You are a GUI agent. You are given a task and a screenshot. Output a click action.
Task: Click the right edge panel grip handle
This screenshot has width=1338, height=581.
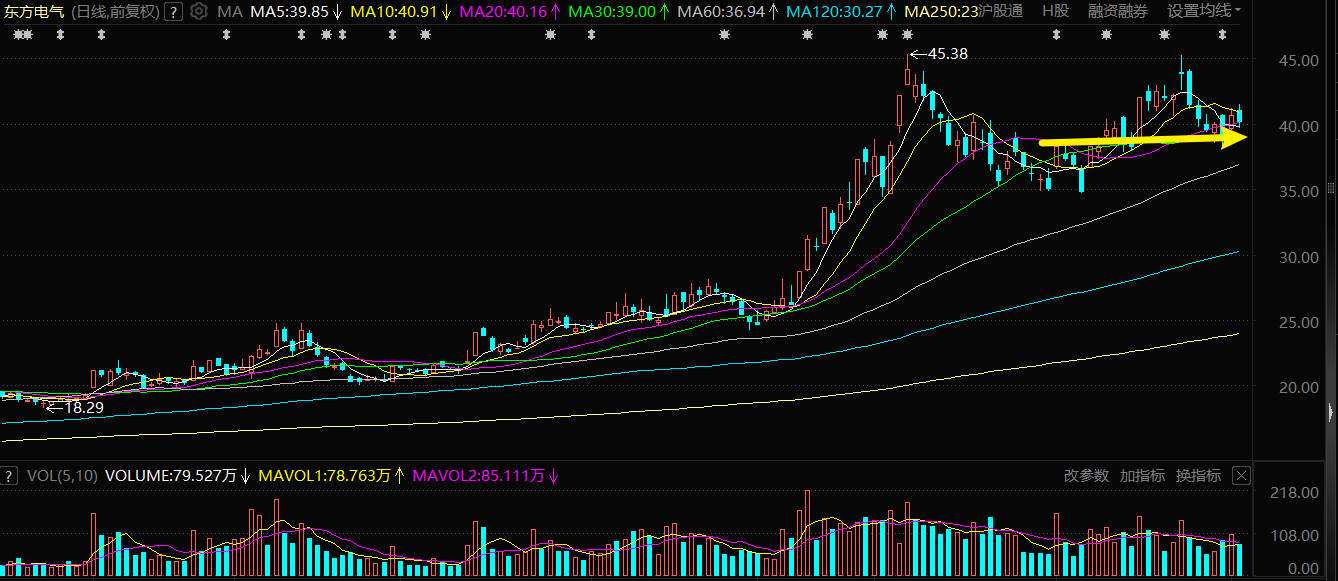1330,188
